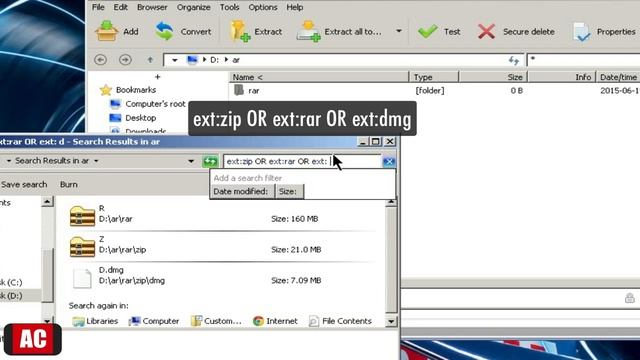Open the Edit menu
The width and height of the screenshot is (640, 360).
pos(120,7)
